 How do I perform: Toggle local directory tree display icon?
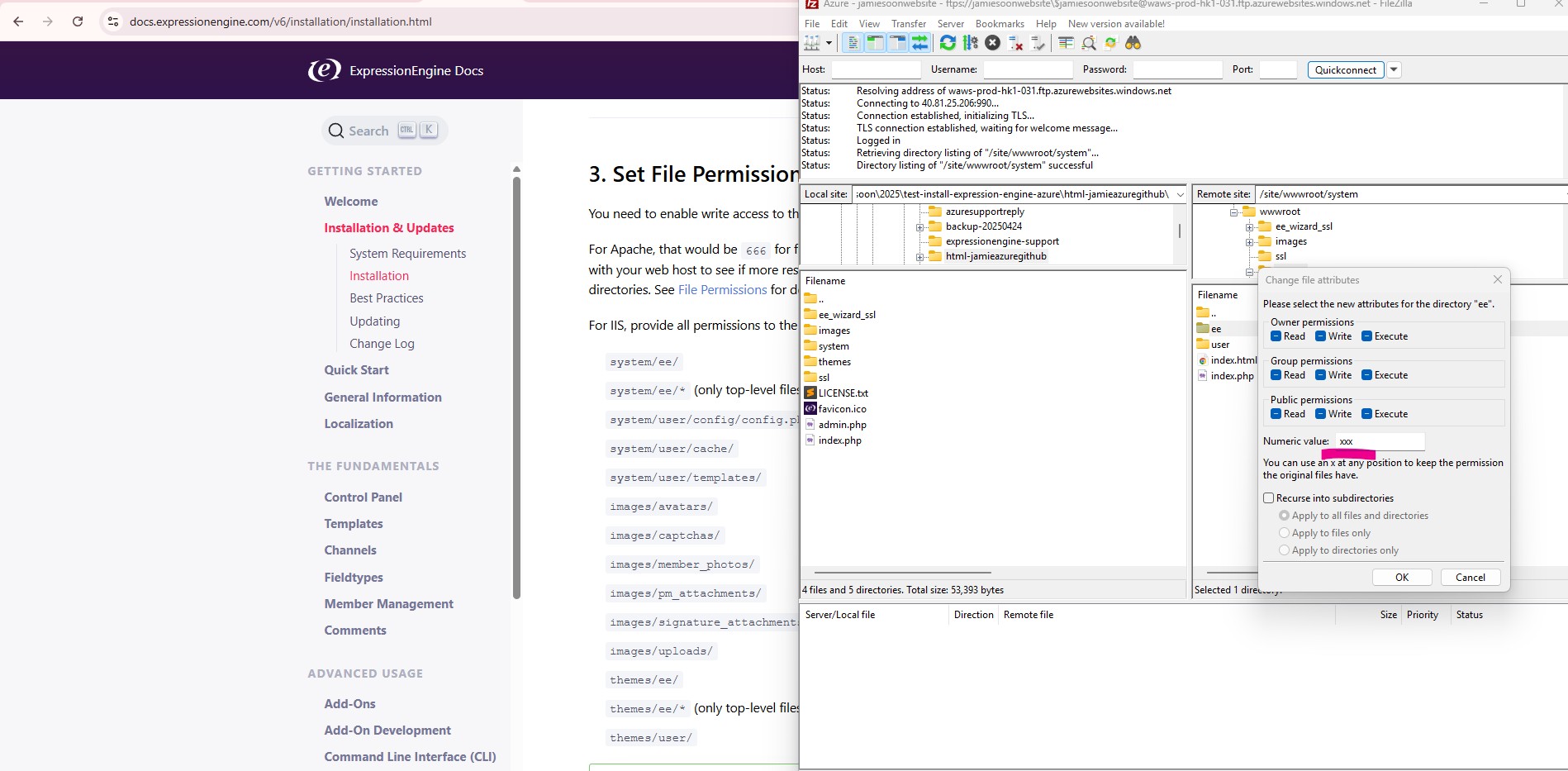875,43
